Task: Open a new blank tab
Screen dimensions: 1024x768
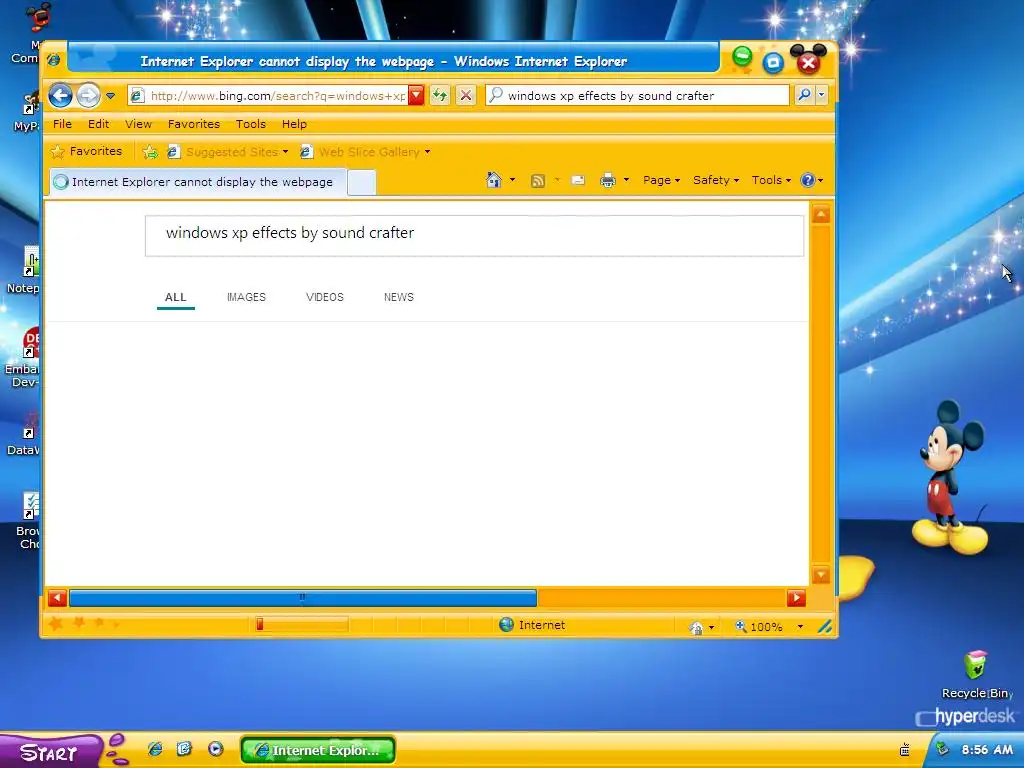Action: click(x=361, y=183)
